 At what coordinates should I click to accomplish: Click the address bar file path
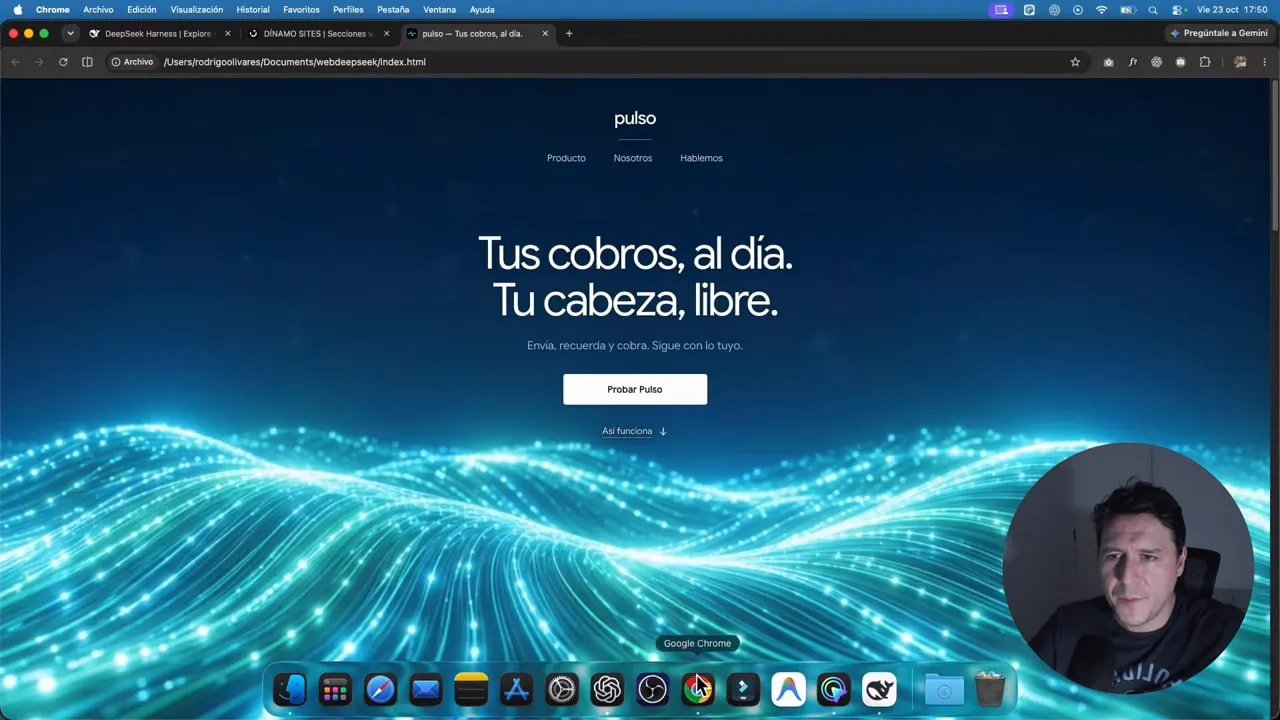point(295,62)
